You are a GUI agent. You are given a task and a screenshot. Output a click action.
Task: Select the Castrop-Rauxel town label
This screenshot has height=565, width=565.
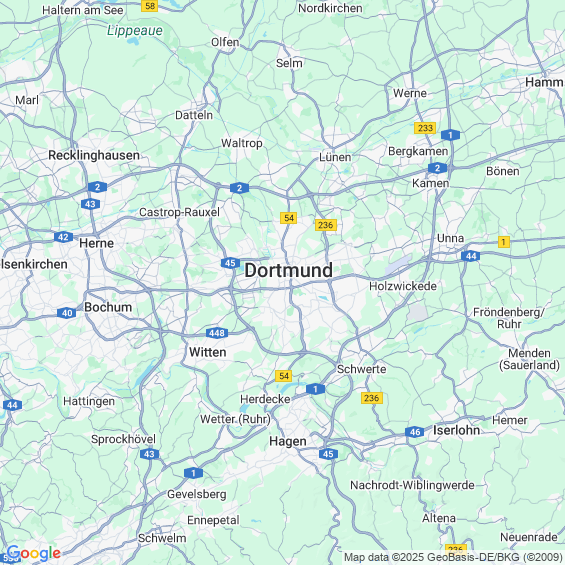(179, 212)
